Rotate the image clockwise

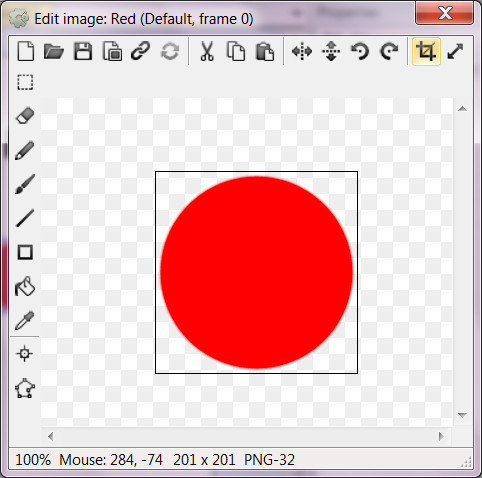pyautogui.click(x=389, y=51)
